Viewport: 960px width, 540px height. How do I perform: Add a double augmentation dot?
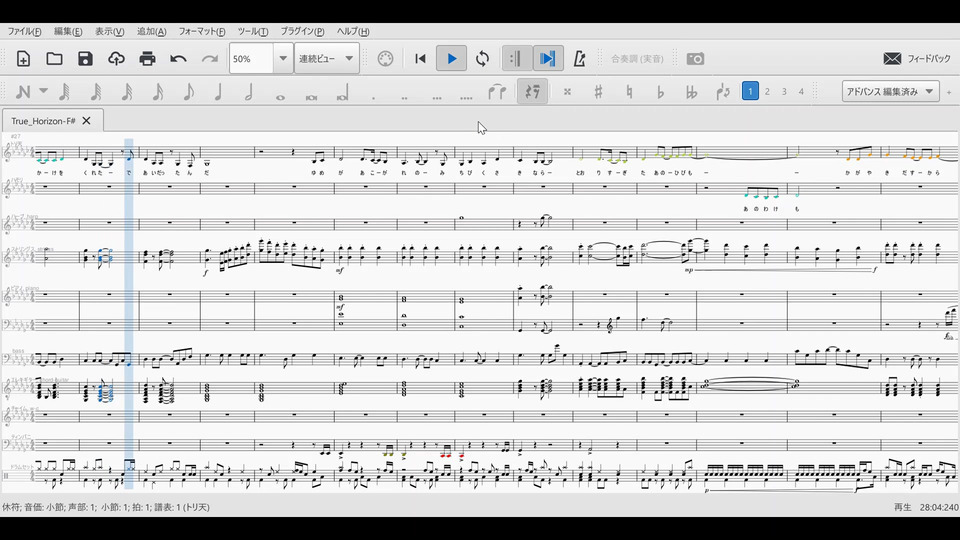click(404, 97)
